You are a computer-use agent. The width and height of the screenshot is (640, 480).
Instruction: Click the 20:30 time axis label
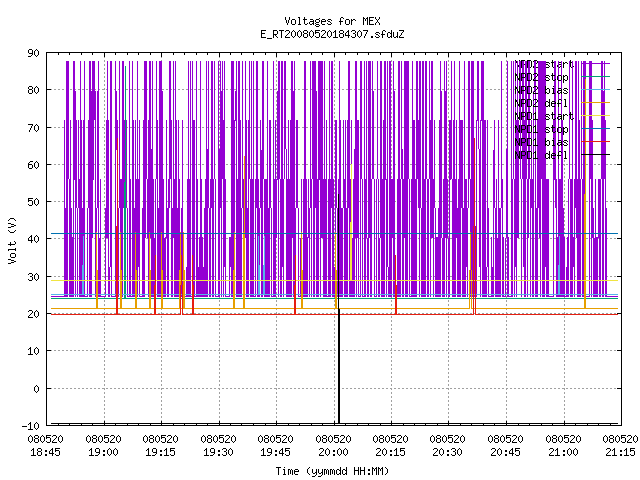tap(448, 453)
